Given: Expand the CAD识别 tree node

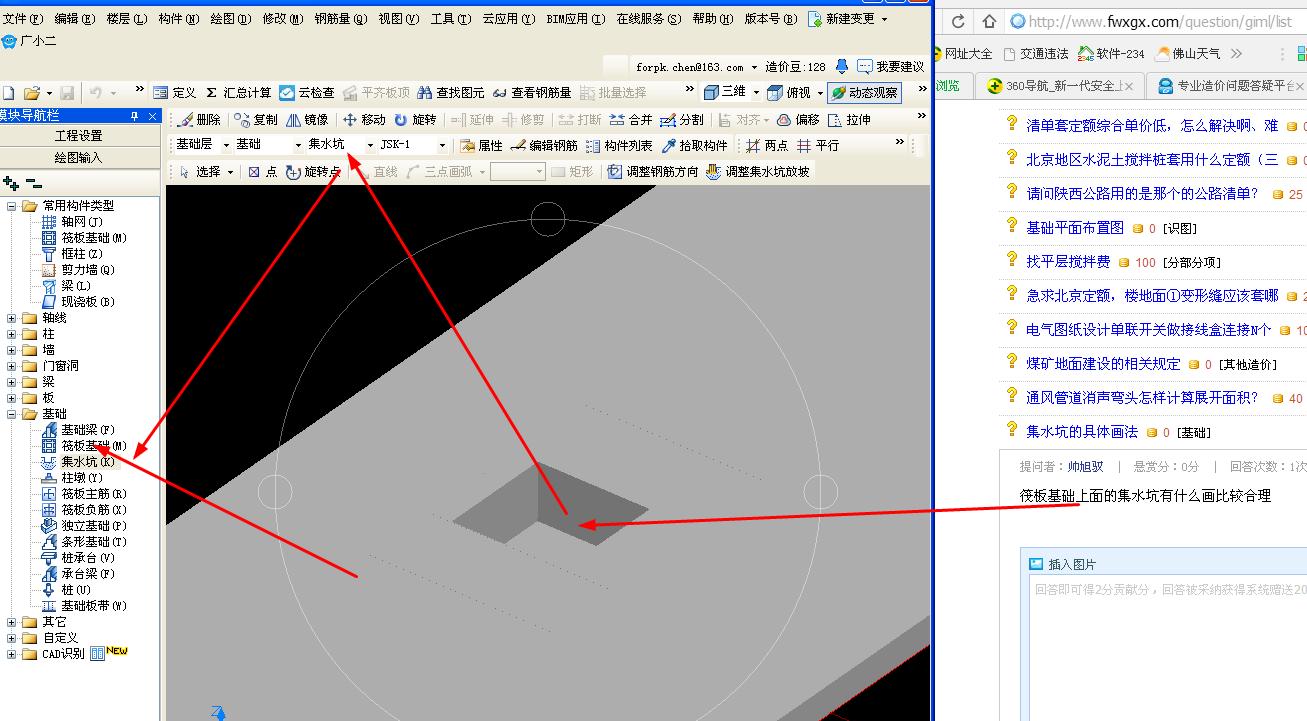Looking at the screenshot, I should 11,654.
